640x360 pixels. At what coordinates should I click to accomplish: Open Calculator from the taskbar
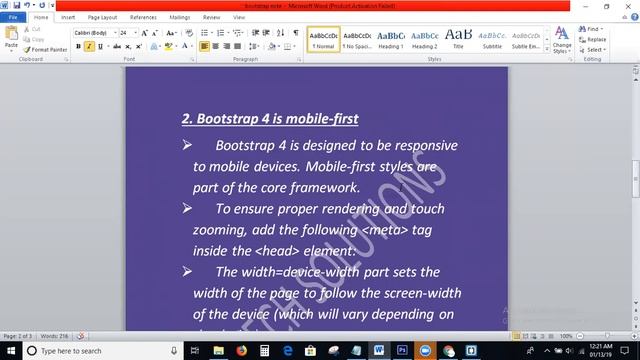pyautogui.click(x=264, y=351)
